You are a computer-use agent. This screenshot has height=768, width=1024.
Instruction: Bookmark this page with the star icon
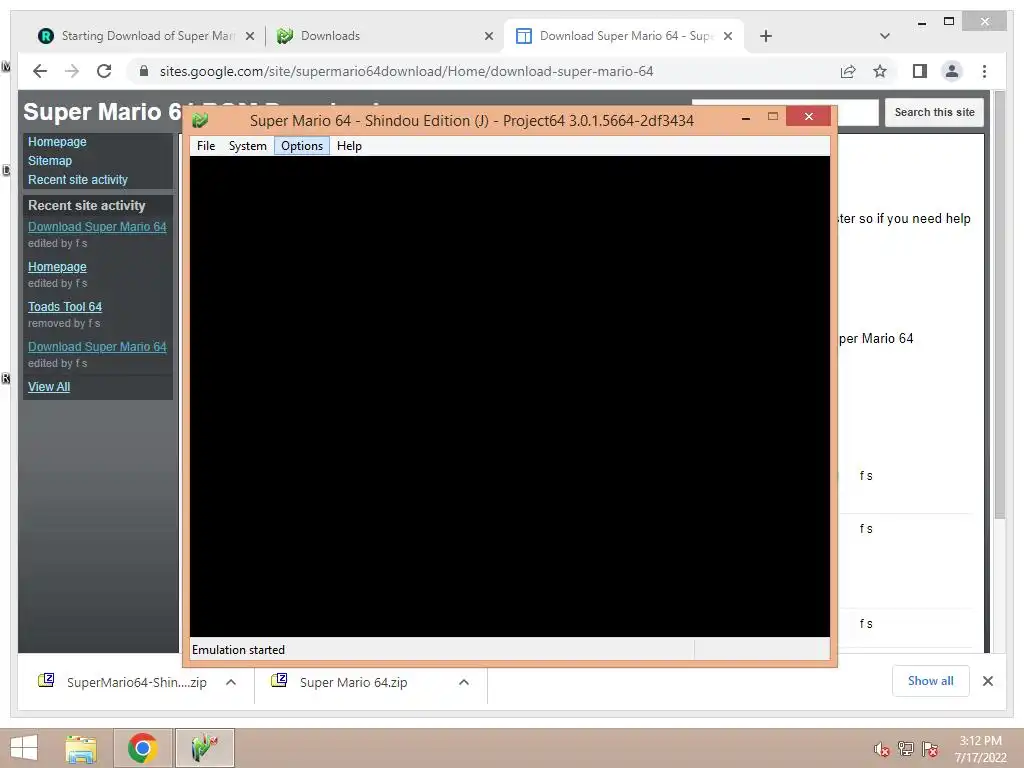pos(880,71)
